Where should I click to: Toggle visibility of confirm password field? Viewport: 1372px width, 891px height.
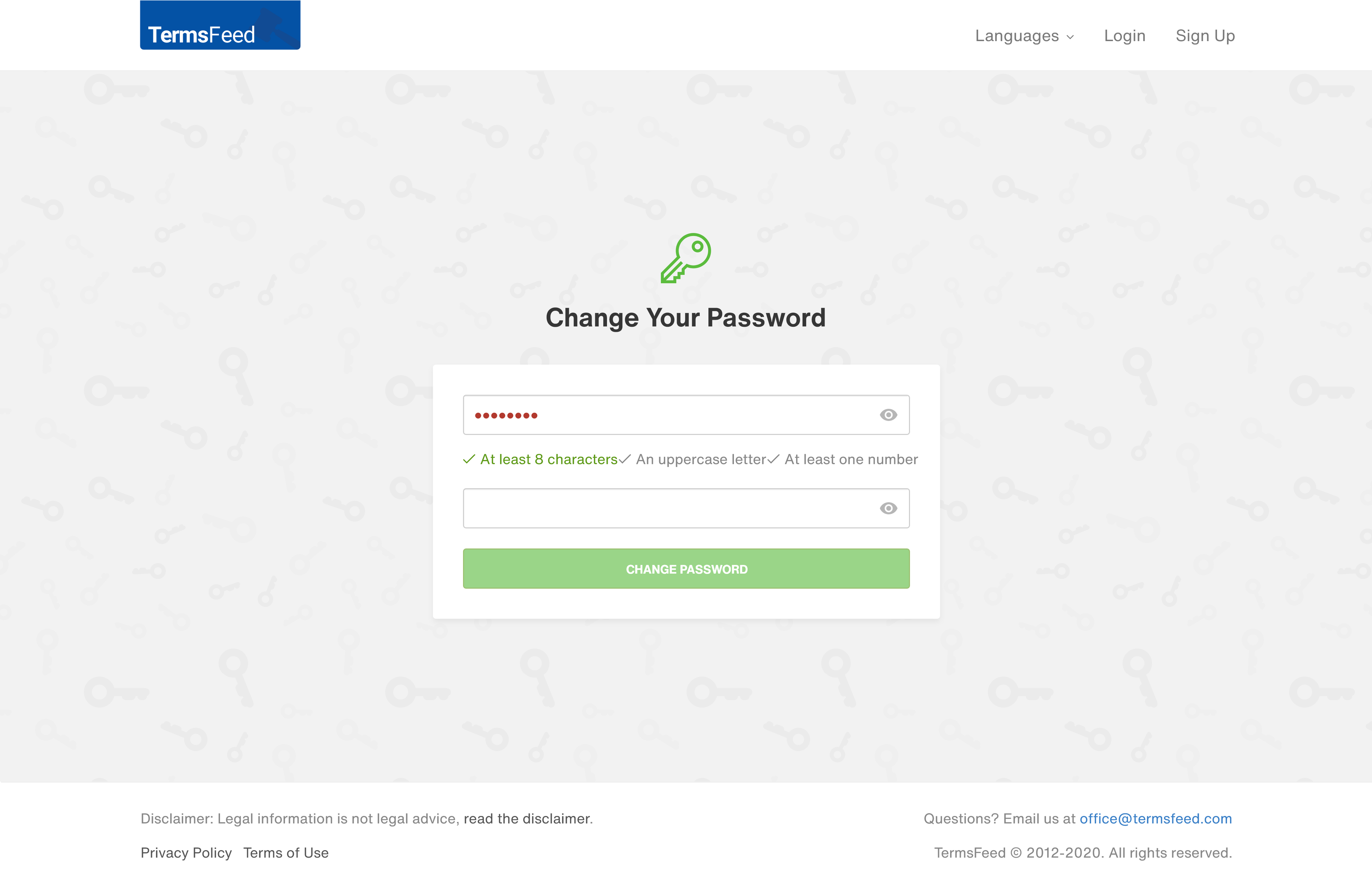[888, 509]
